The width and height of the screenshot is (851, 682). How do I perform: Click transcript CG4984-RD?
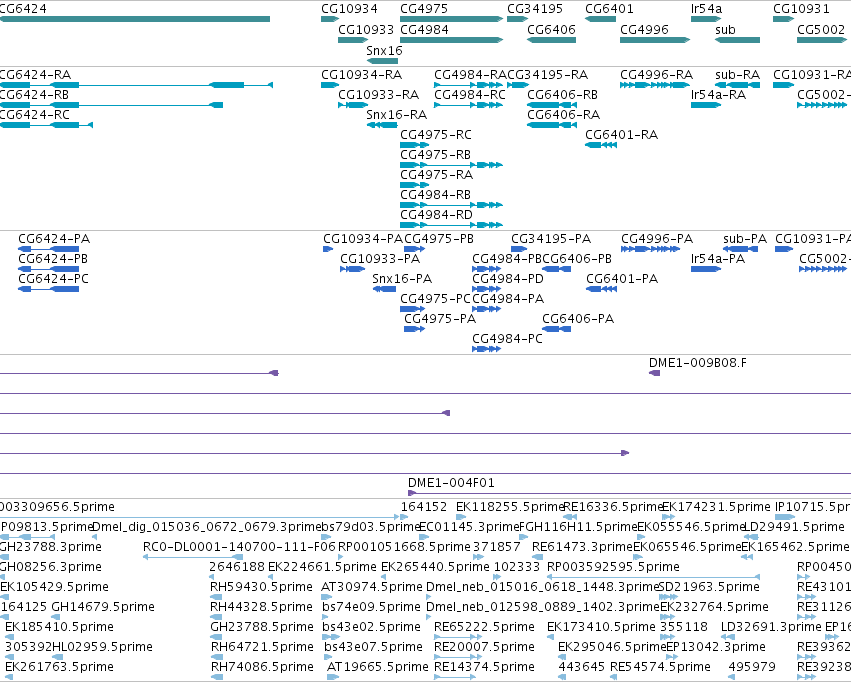pos(452,225)
